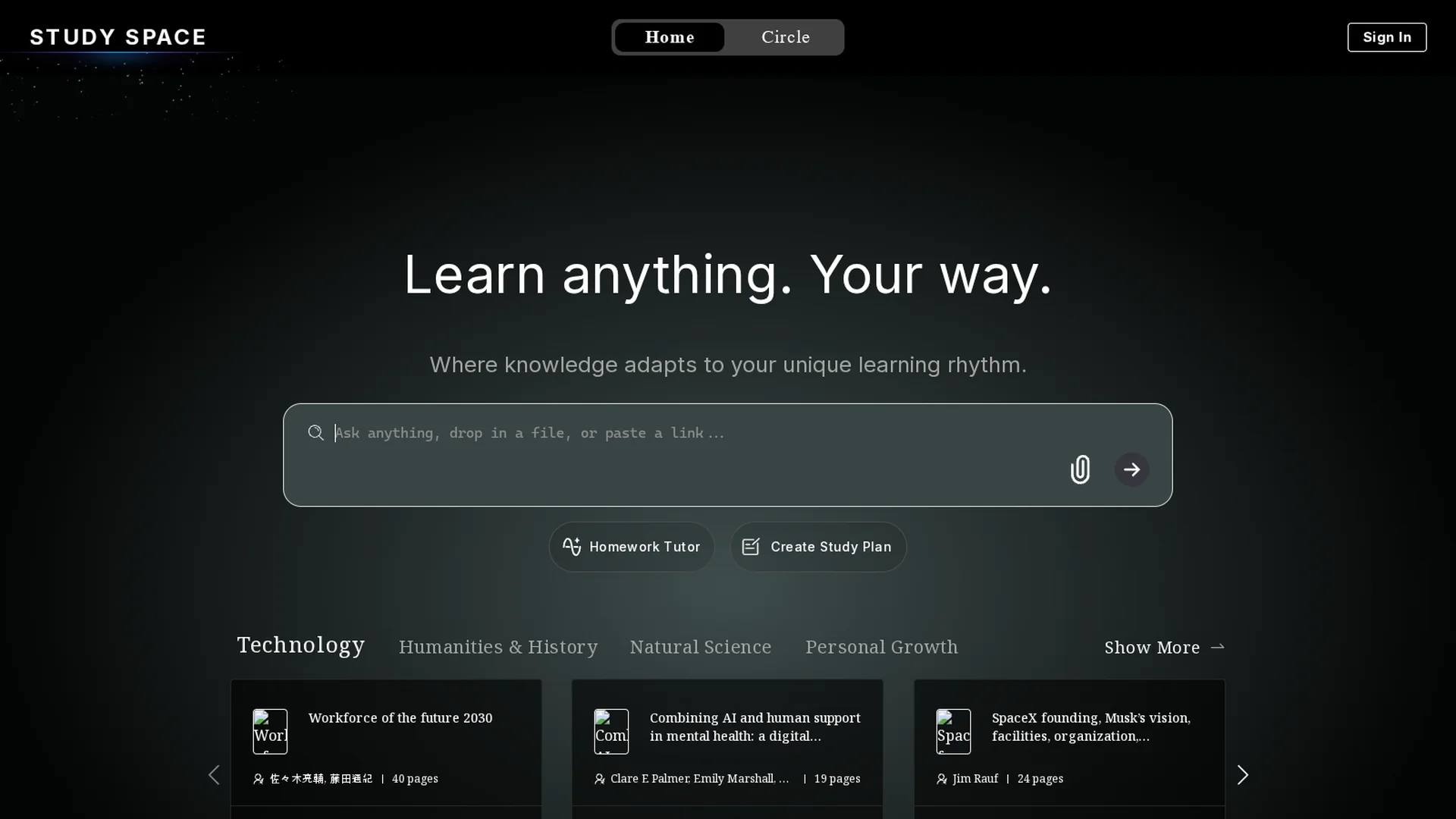This screenshot has height=819, width=1456.
Task: Open Combining AI and human support thumbnail
Action: [x=611, y=731]
